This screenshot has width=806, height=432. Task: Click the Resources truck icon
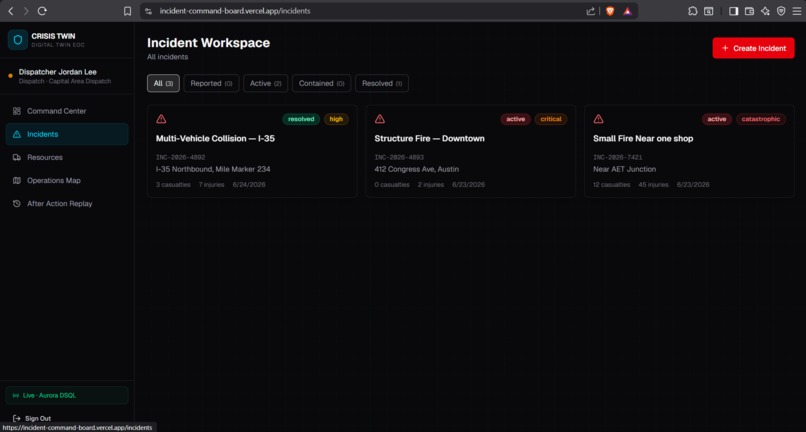(16, 157)
